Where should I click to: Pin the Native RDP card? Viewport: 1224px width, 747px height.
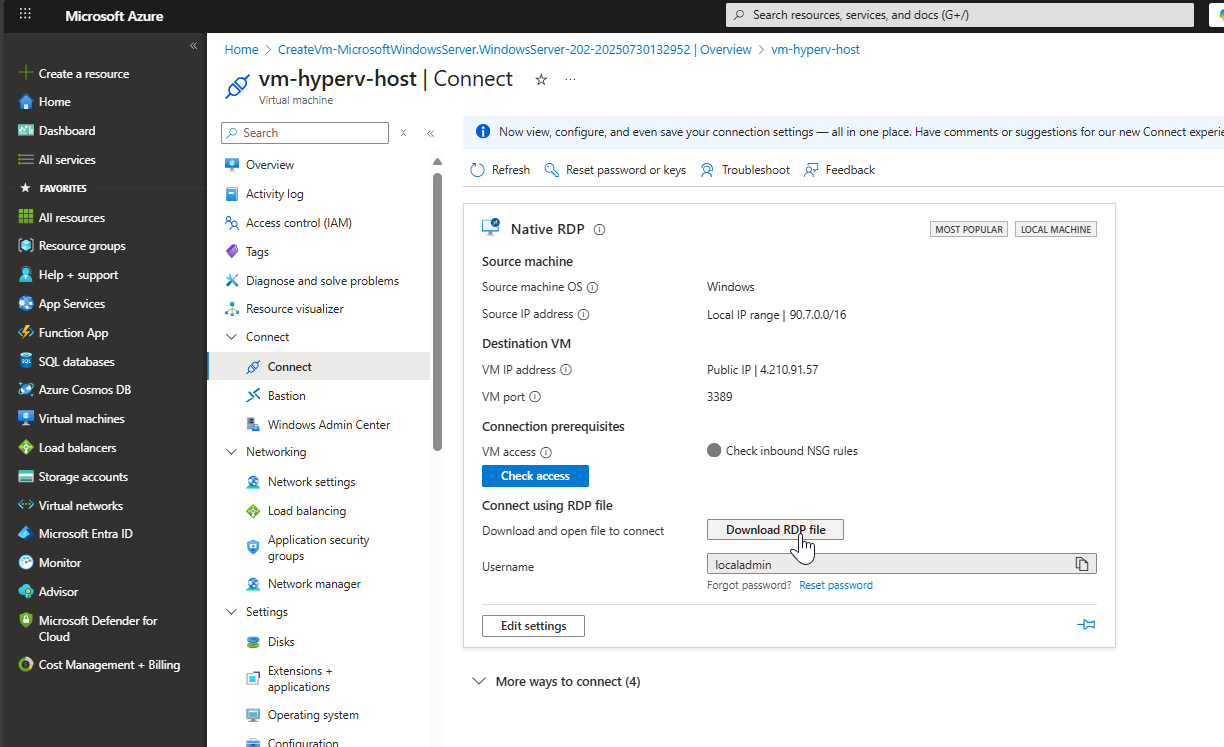tap(1086, 625)
